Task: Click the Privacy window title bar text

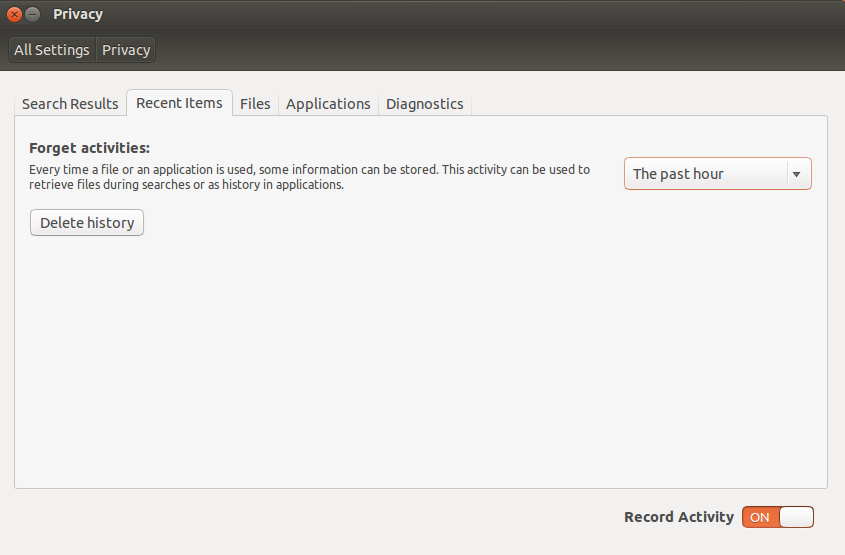Action: click(x=78, y=15)
